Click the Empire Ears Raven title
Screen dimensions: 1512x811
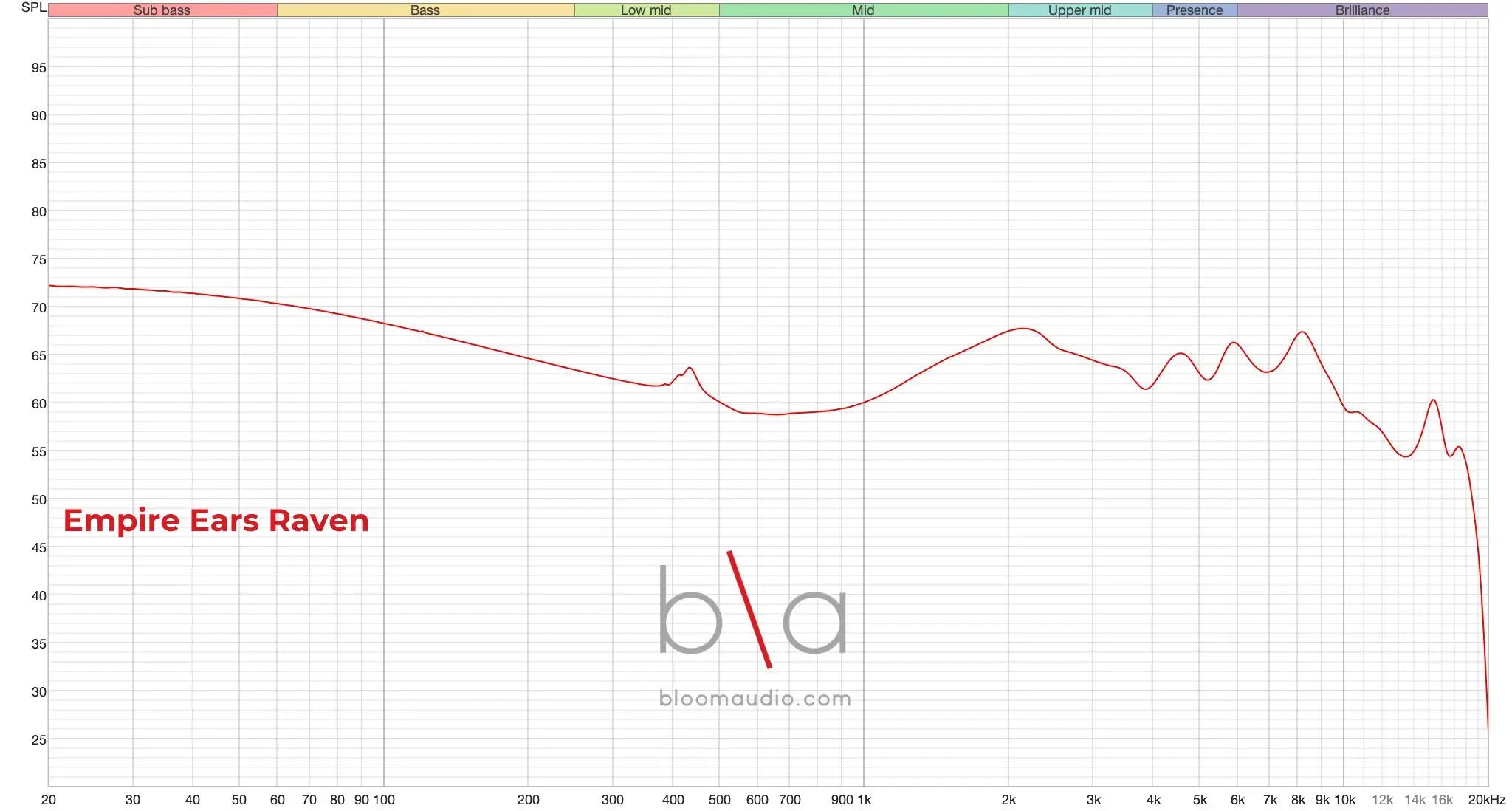click(216, 521)
